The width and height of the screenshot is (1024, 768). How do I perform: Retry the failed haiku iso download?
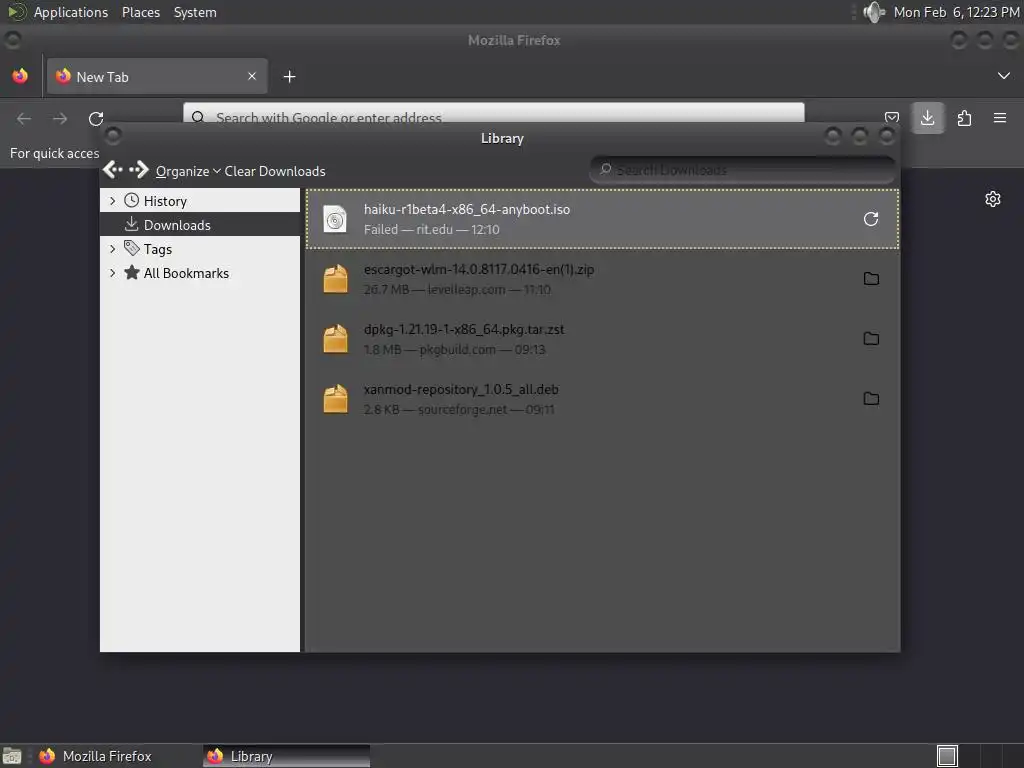[x=871, y=219]
